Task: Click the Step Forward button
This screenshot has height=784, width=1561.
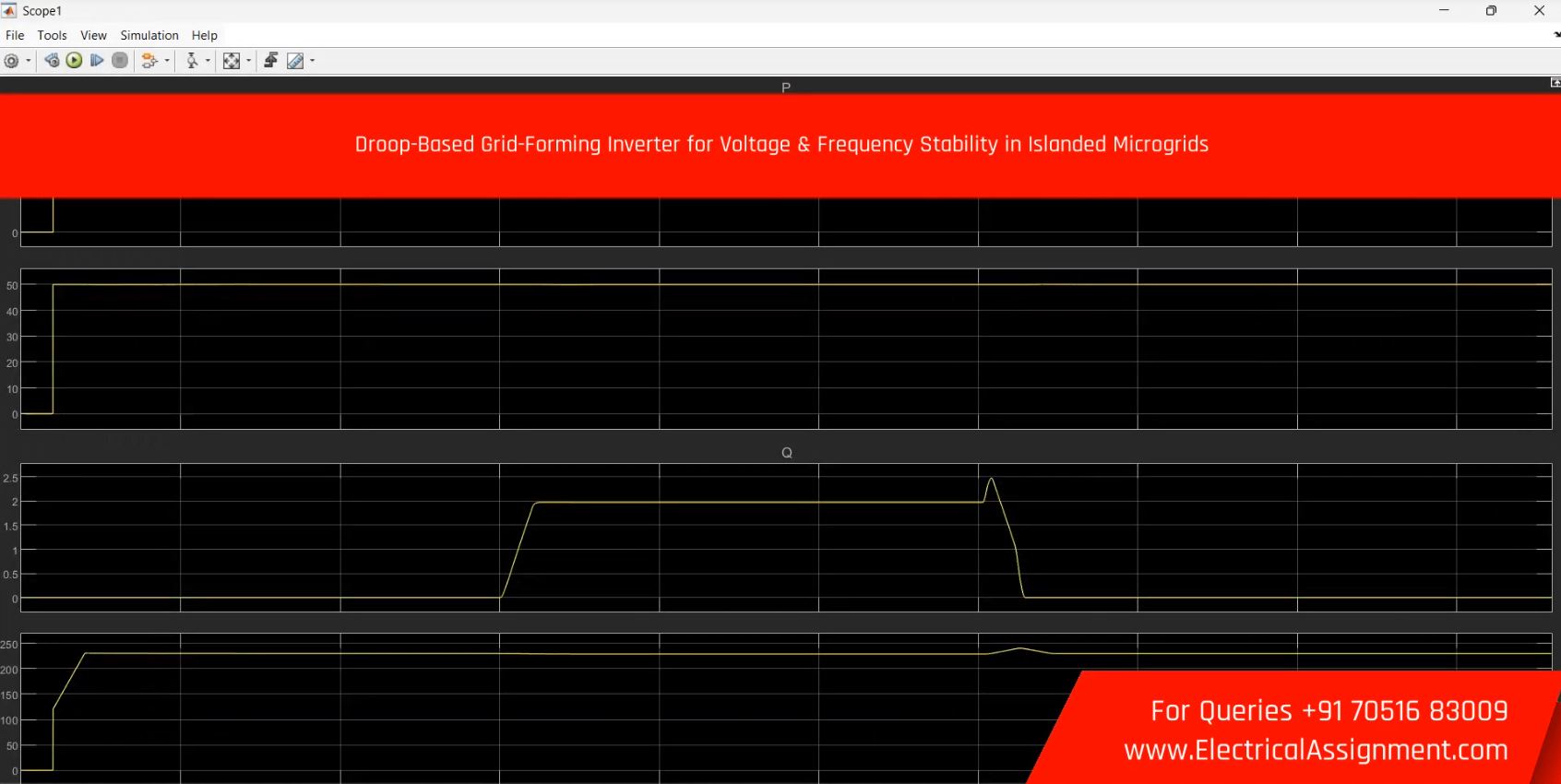Action: 97,61
